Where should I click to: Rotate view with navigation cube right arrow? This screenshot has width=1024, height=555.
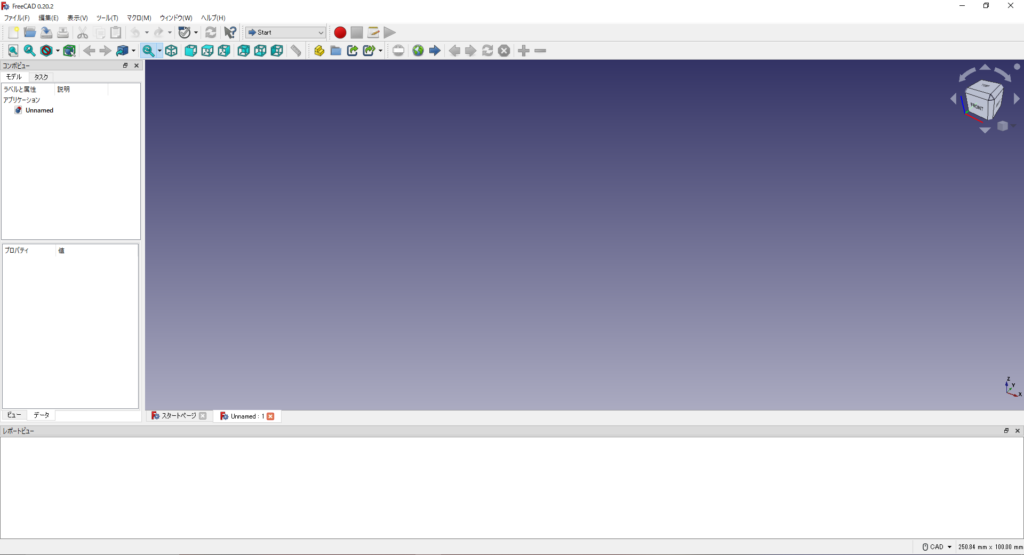pyautogui.click(x=1016, y=99)
